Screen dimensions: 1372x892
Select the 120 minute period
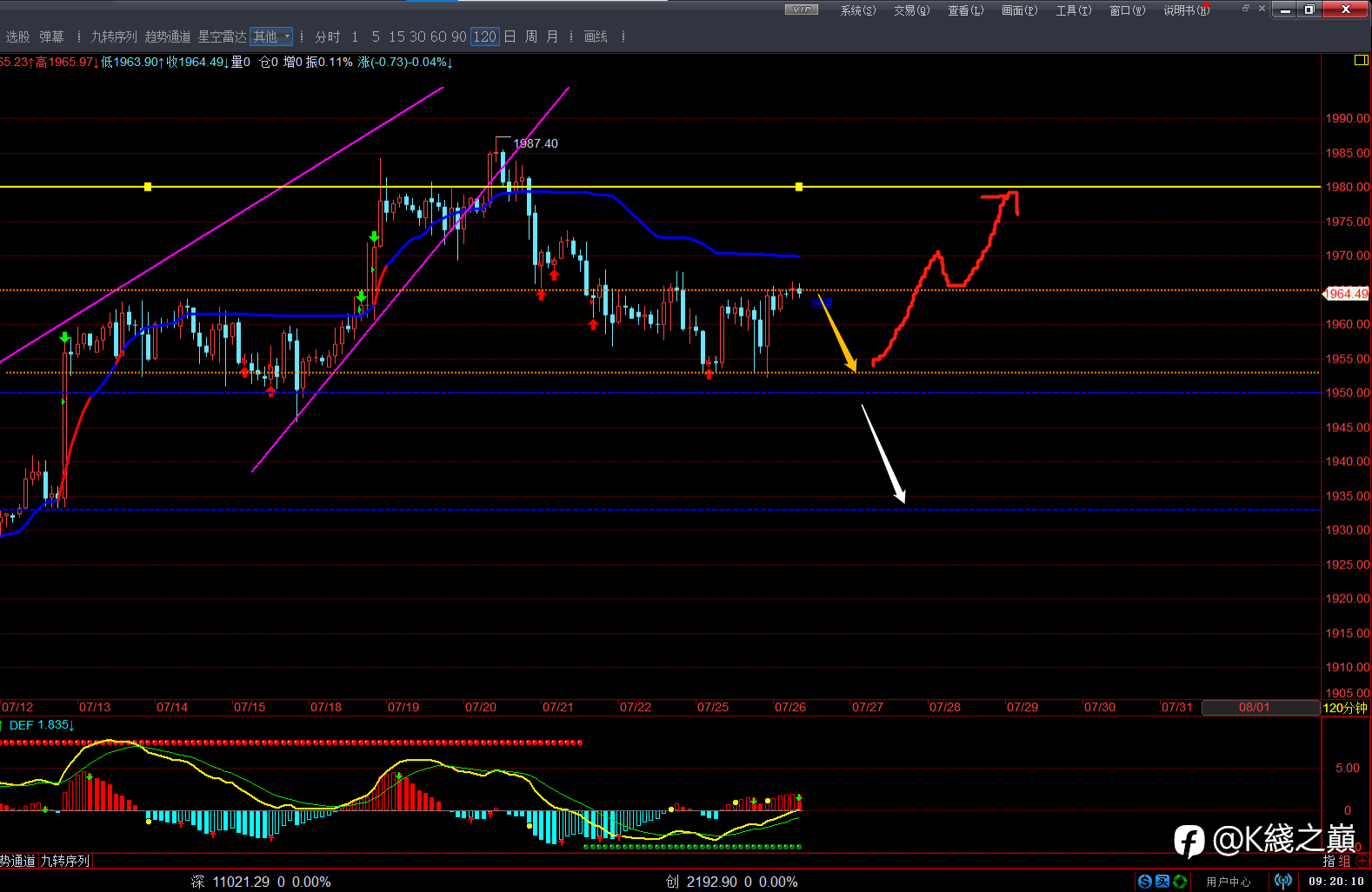[x=485, y=37]
